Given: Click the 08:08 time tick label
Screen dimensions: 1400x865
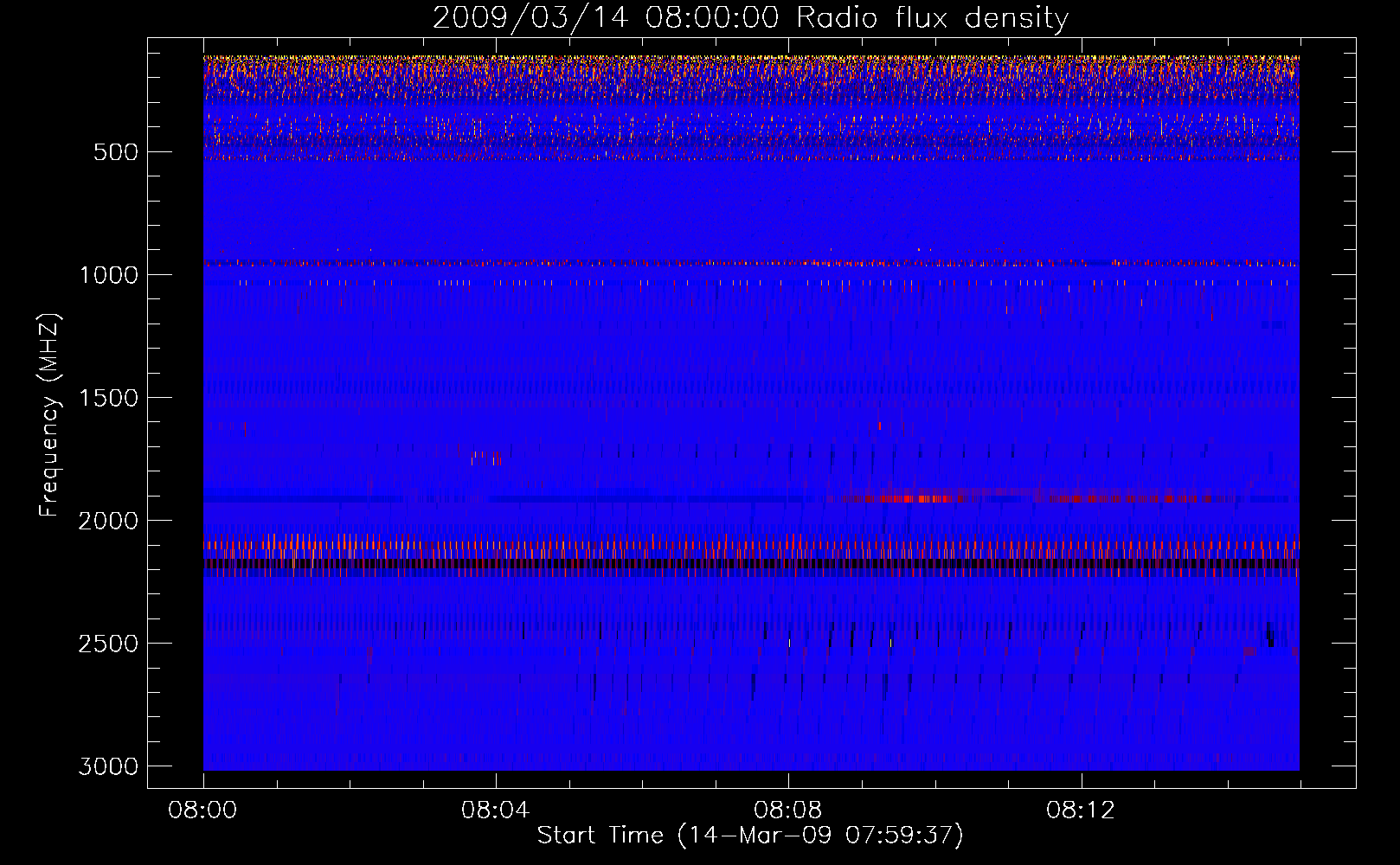Looking at the screenshot, I should [788, 811].
